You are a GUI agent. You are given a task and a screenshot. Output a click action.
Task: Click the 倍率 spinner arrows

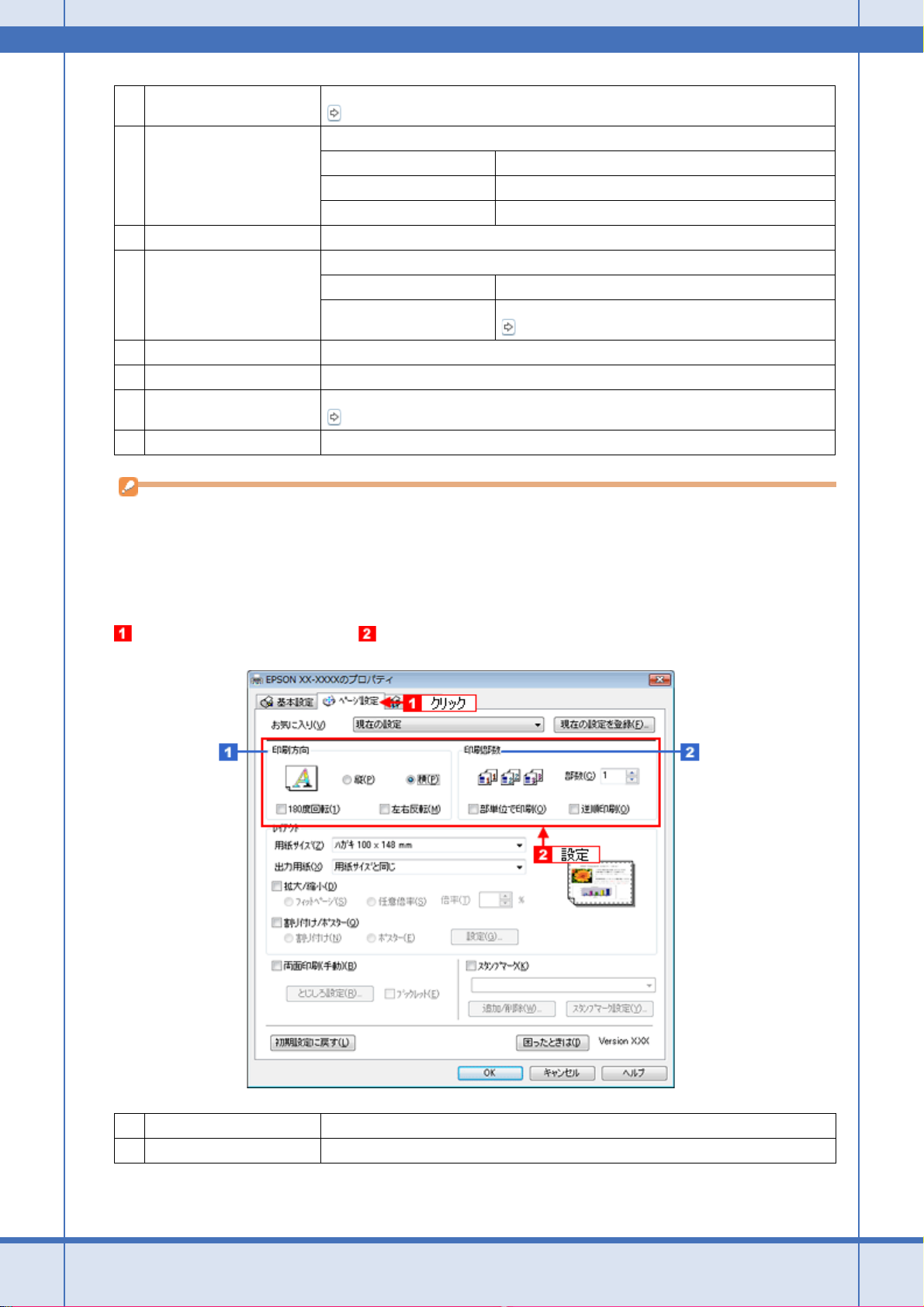point(507,900)
